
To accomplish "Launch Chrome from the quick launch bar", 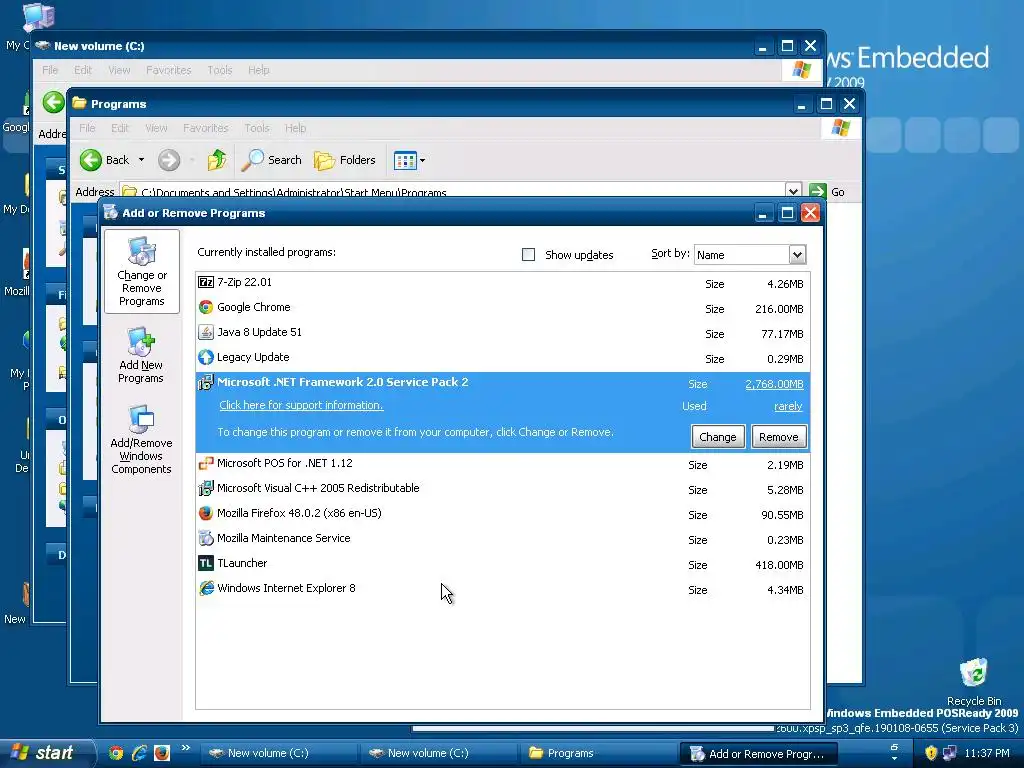I will 116,753.
